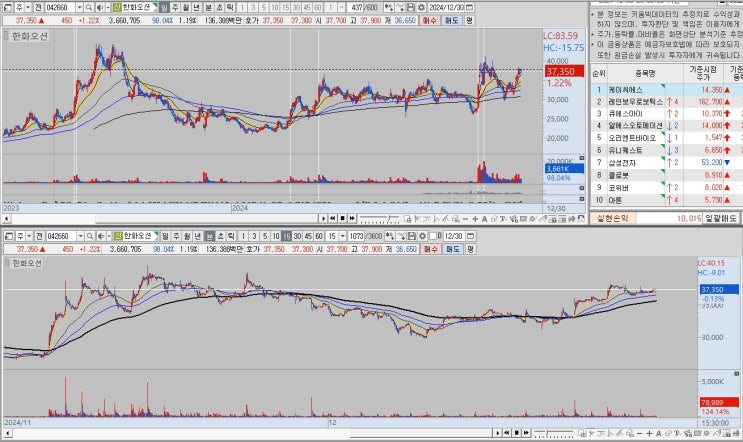Select minute '분' period in top chart
The height and width of the screenshot is (442, 743).
tap(208, 7)
